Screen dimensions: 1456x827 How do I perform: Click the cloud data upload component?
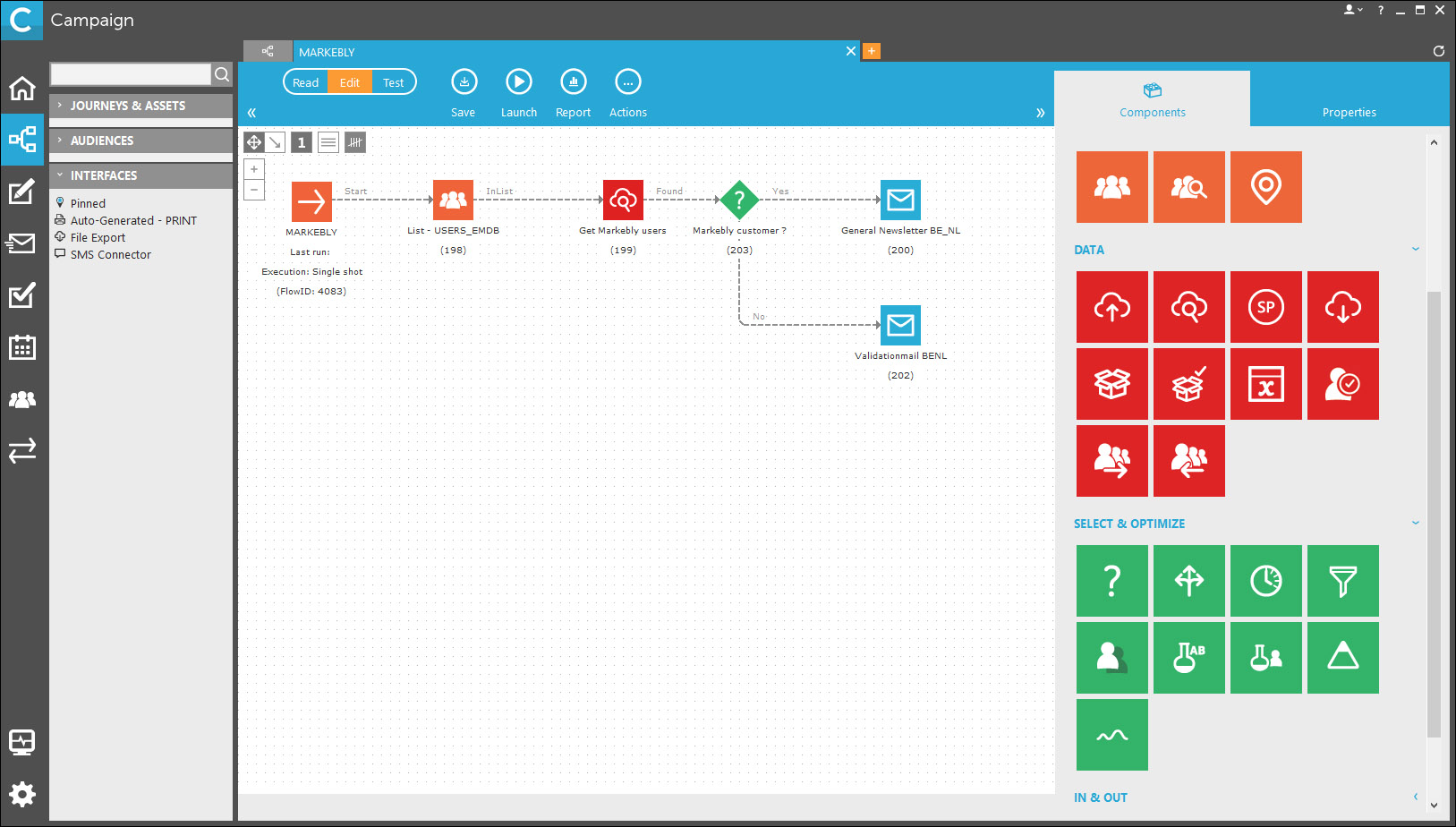pyautogui.click(x=1111, y=307)
